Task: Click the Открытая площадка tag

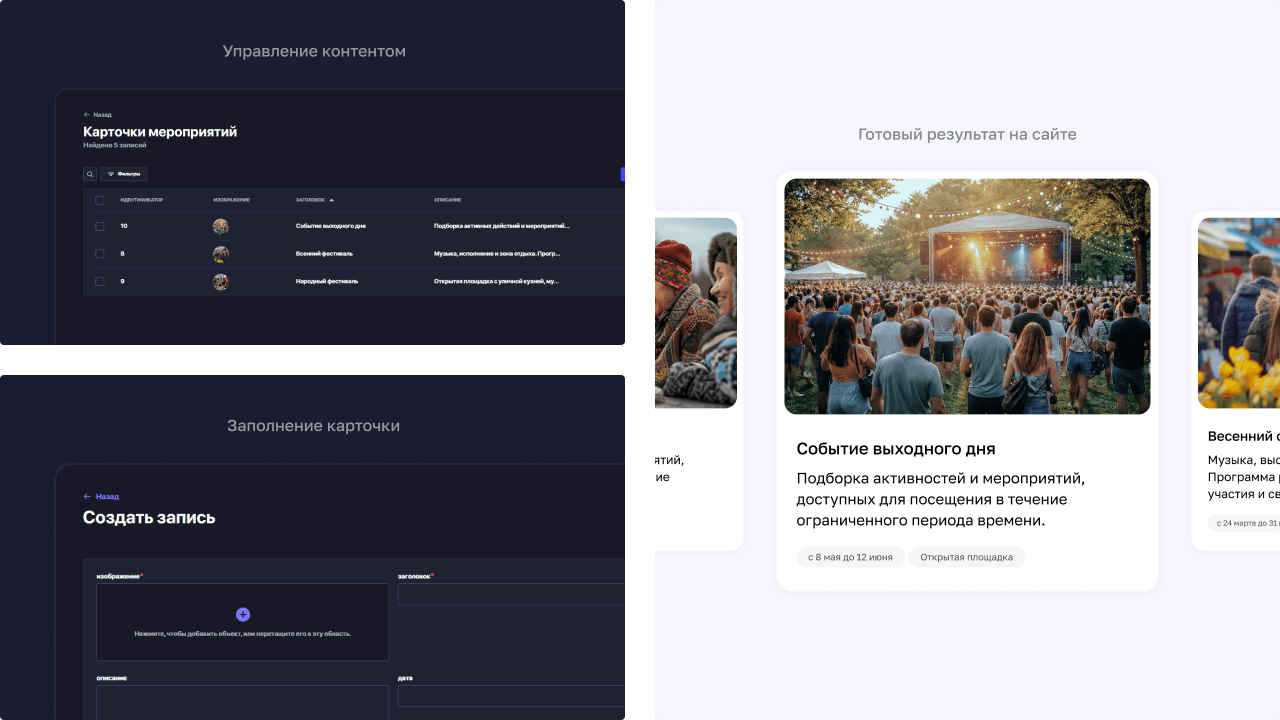Action: pos(967,557)
